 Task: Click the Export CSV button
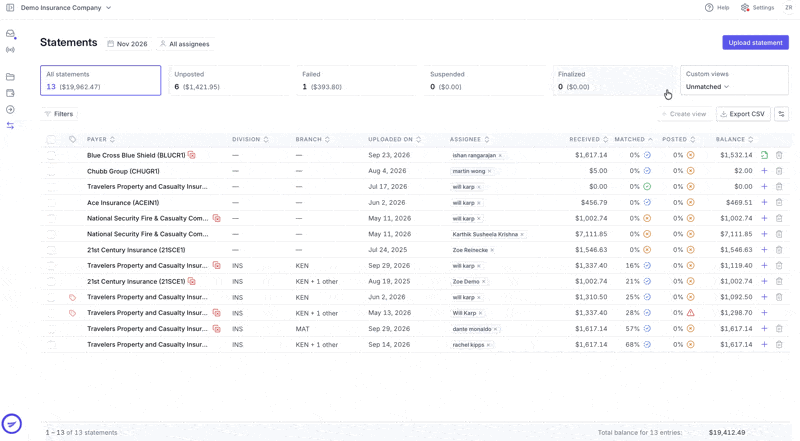click(x=743, y=114)
